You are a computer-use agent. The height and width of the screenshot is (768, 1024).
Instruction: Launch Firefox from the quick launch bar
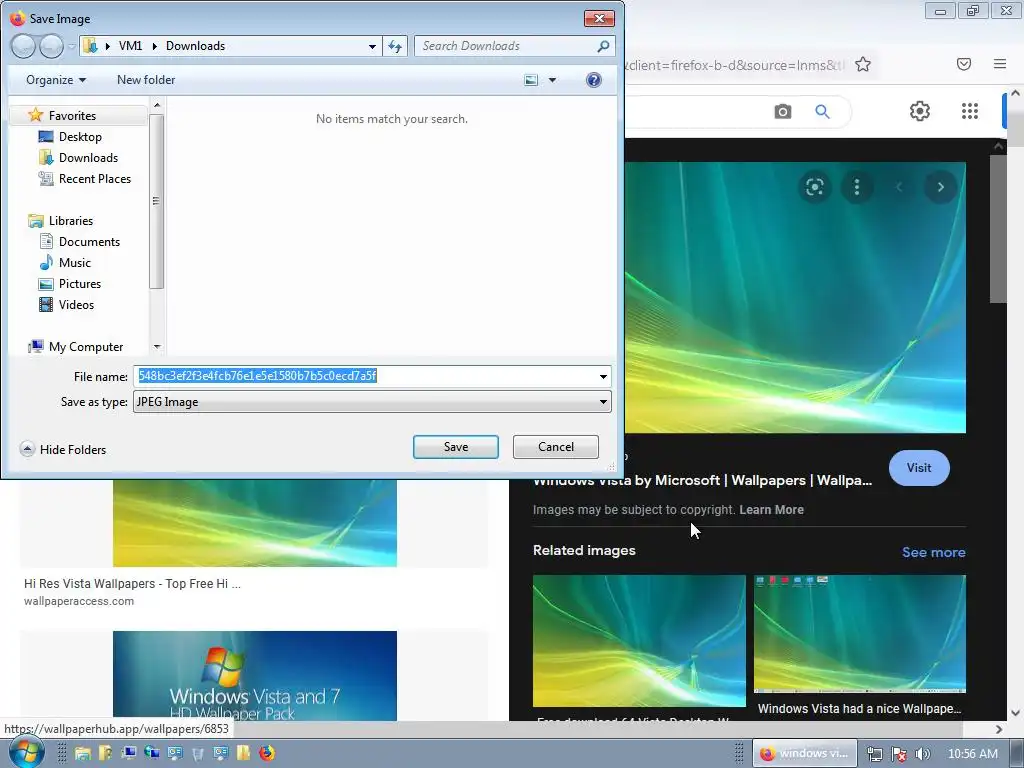click(266, 753)
